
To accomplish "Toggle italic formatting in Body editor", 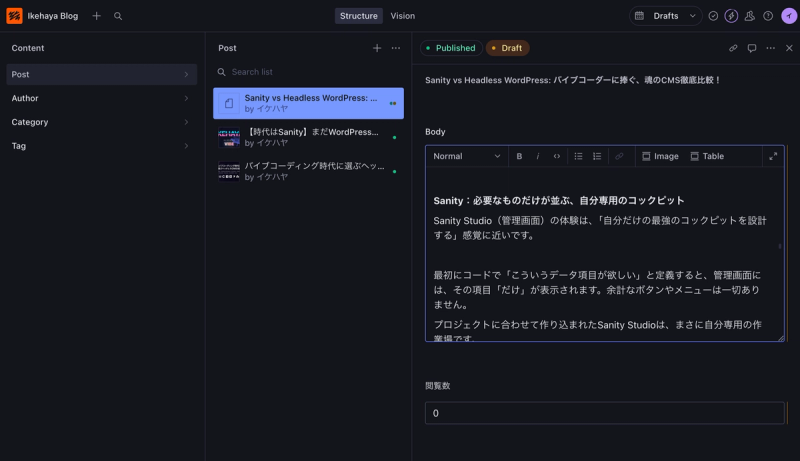I will (538, 156).
